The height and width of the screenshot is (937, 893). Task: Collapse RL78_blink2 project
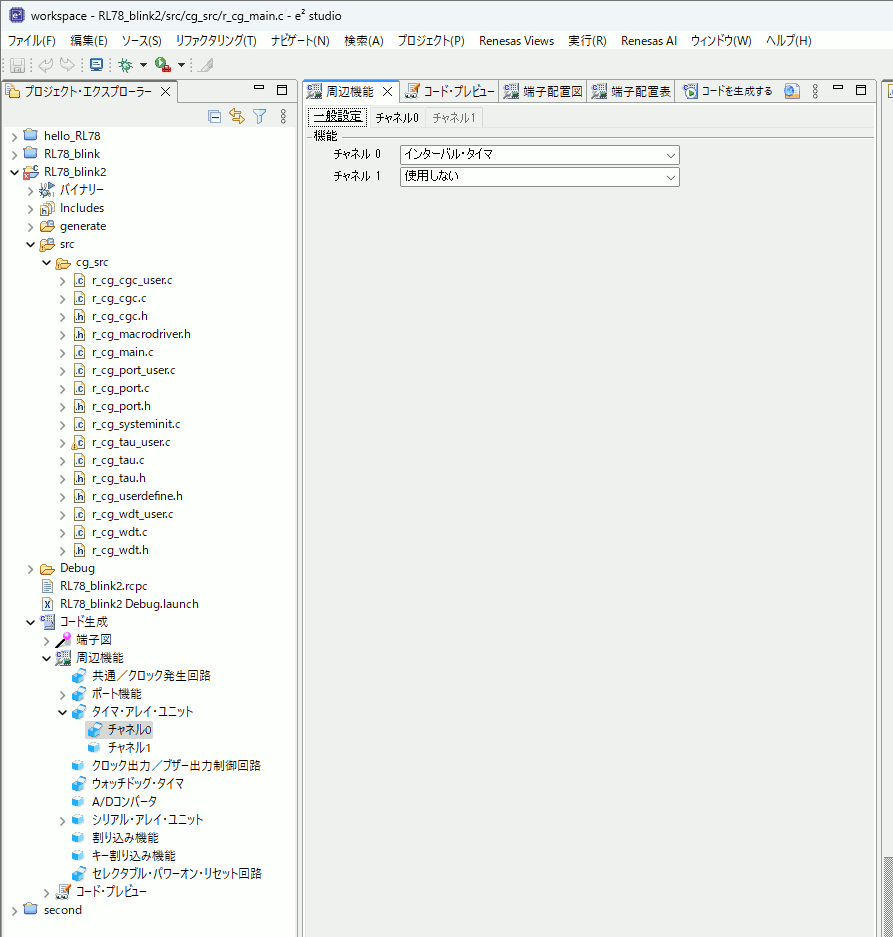[15, 172]
